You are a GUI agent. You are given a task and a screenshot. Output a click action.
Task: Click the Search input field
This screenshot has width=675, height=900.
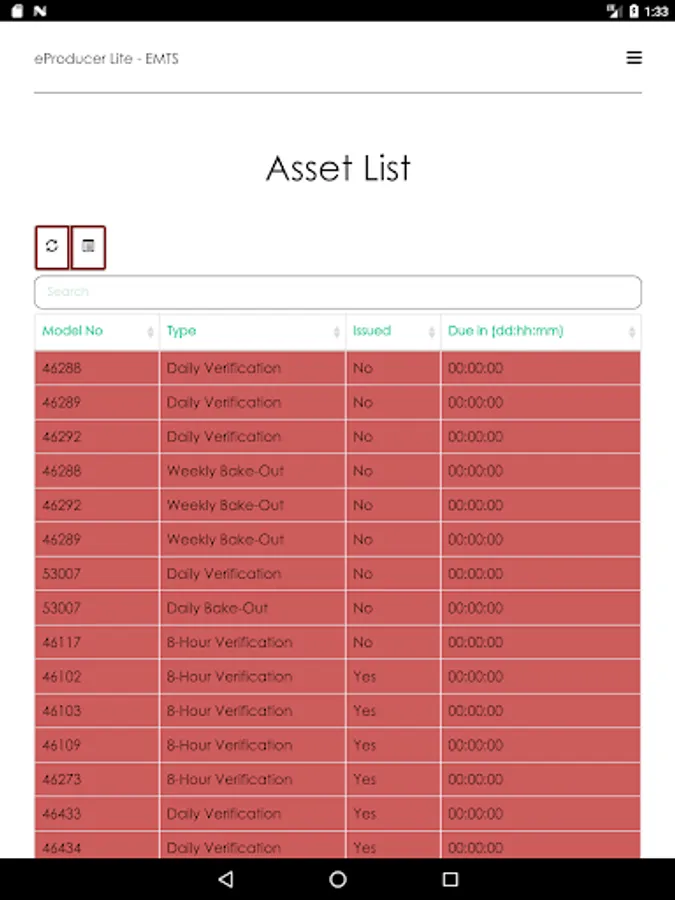tap(338, 292)
